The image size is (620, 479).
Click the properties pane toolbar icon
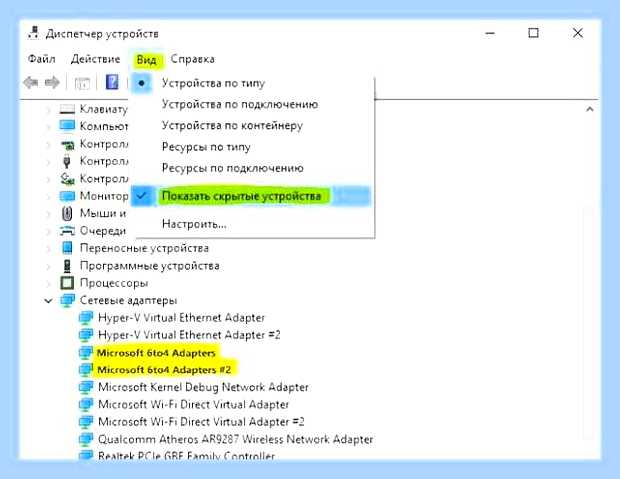click(x=82, y=83)
